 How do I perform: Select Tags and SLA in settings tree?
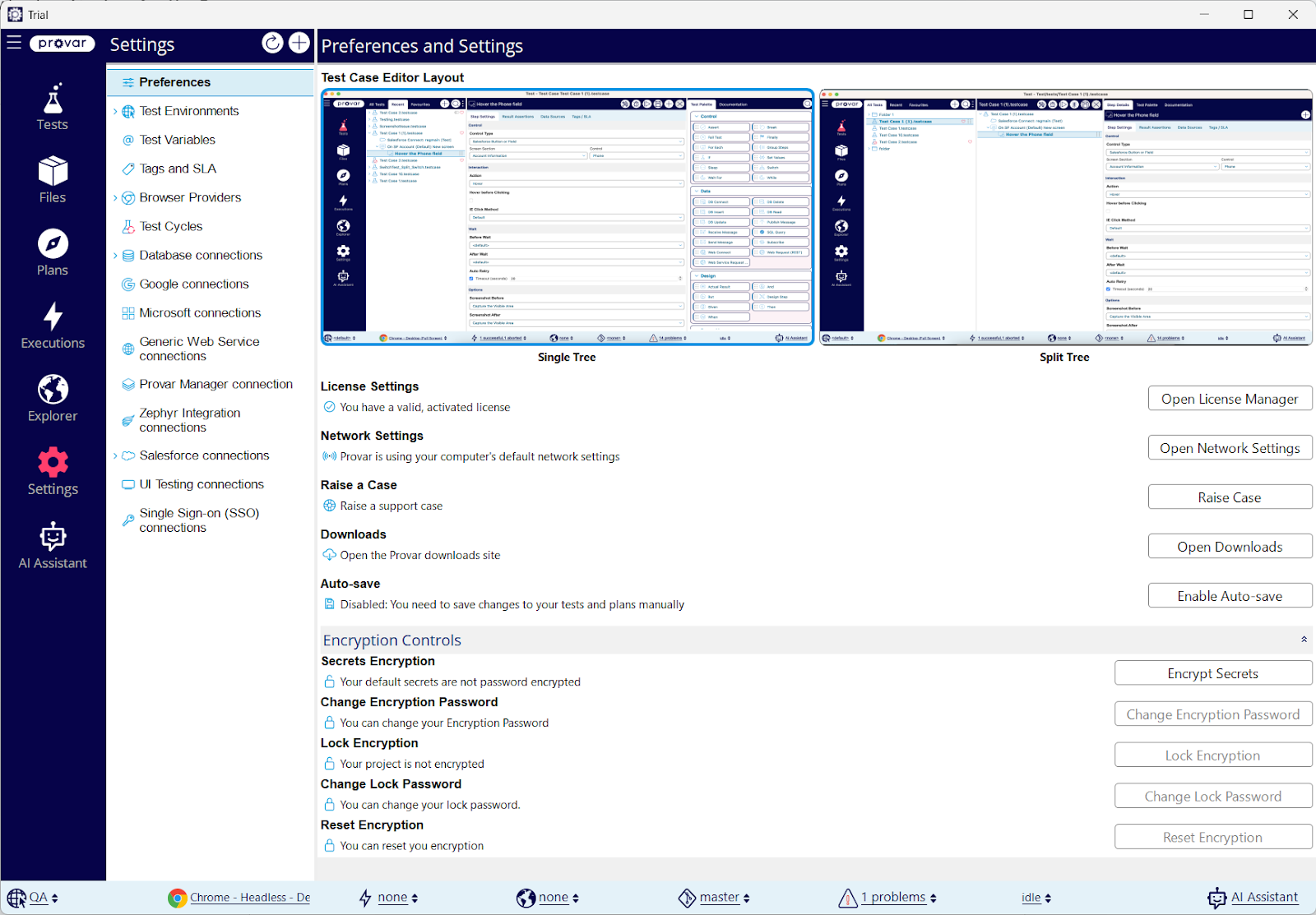(x=178, y=169)
